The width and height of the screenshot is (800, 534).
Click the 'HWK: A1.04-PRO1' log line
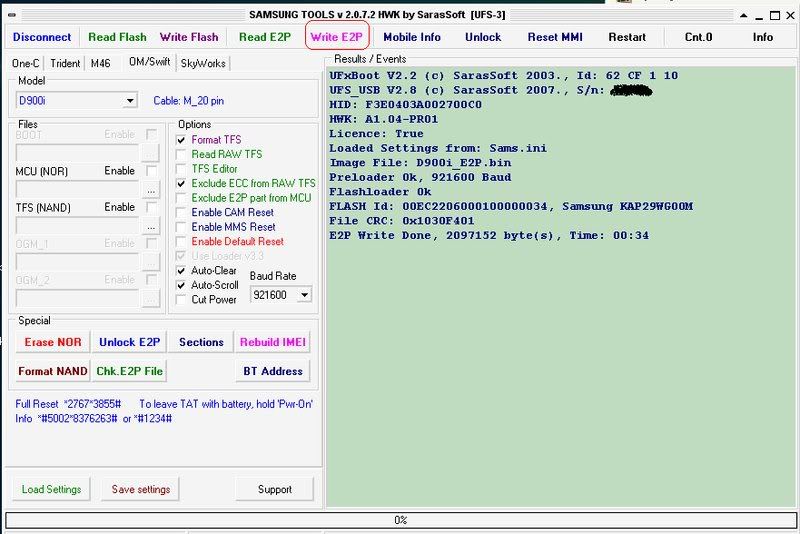pos(384,119)
